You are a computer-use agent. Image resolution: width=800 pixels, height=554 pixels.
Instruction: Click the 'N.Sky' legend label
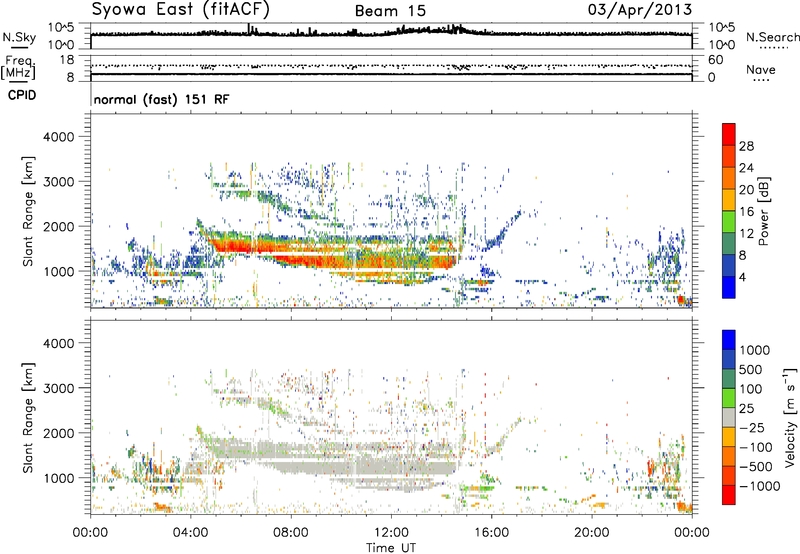tap(19, 37)
